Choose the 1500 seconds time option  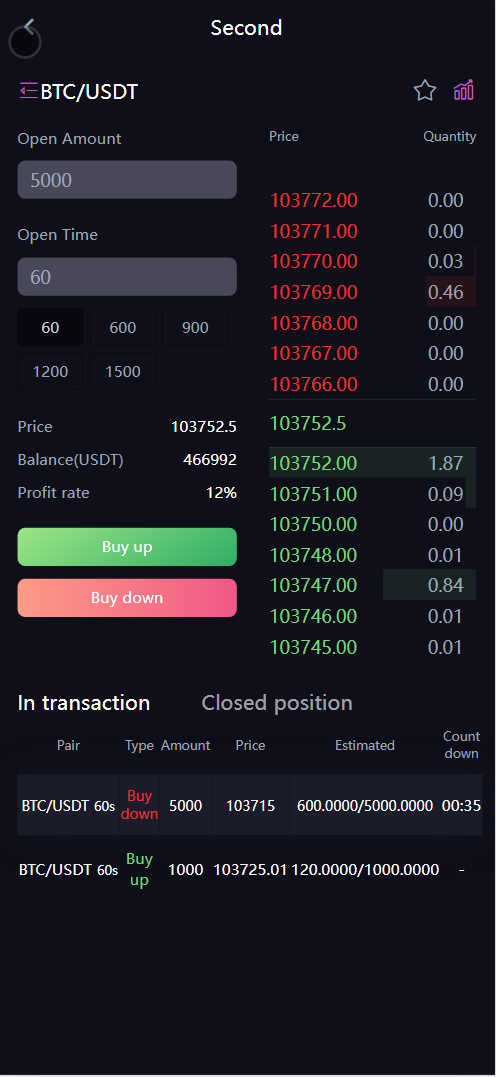tap(123, 372)
